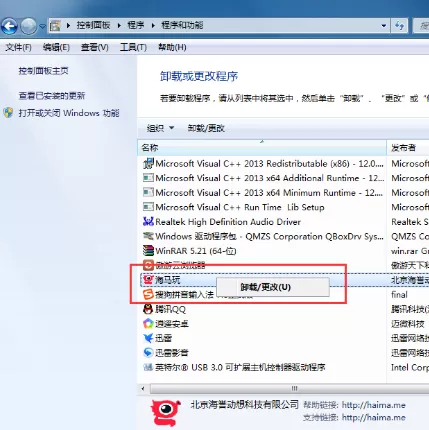Sort list by 名称 column header
The width and height of the screenshot is (429, 430).
[262, 148]
